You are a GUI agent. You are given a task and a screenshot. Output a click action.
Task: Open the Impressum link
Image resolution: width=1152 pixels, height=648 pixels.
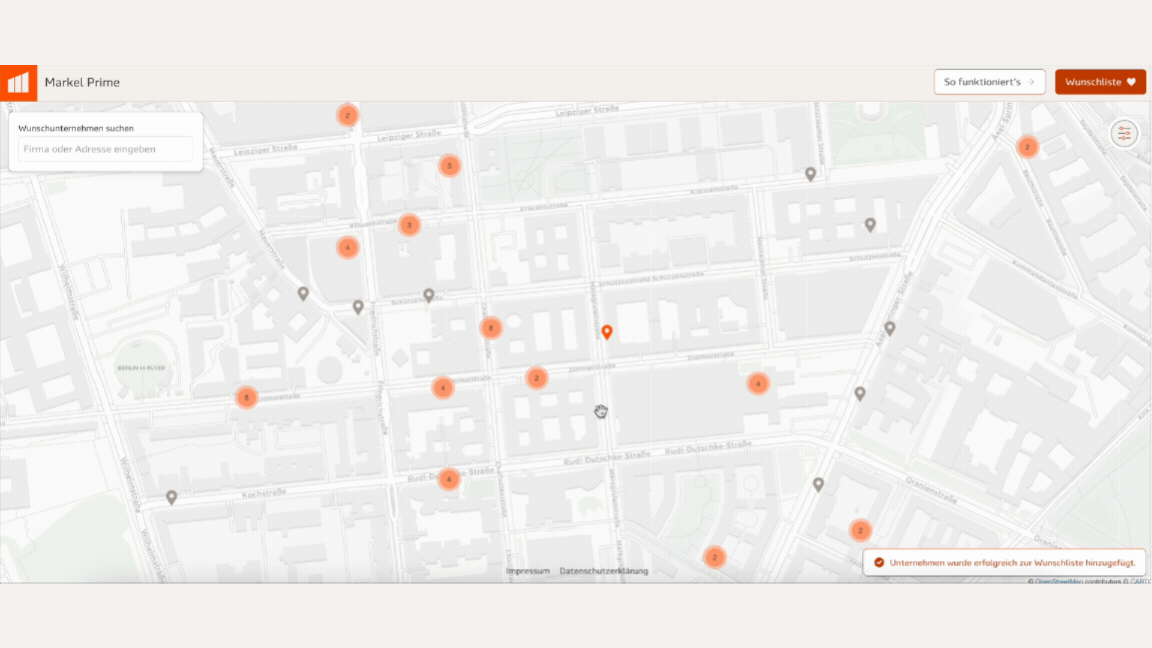(528, 571)
